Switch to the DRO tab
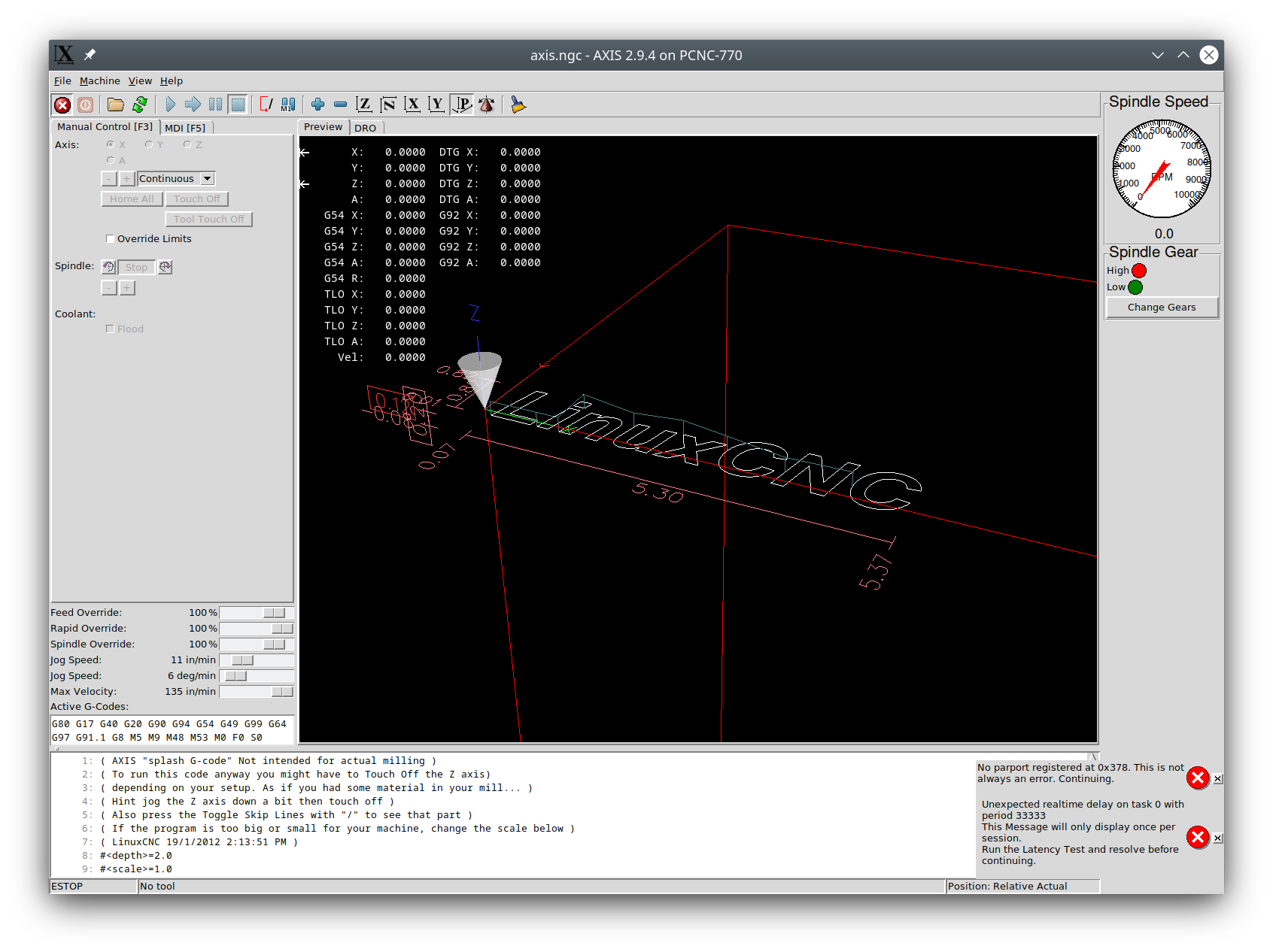 [x=366, y=128]
